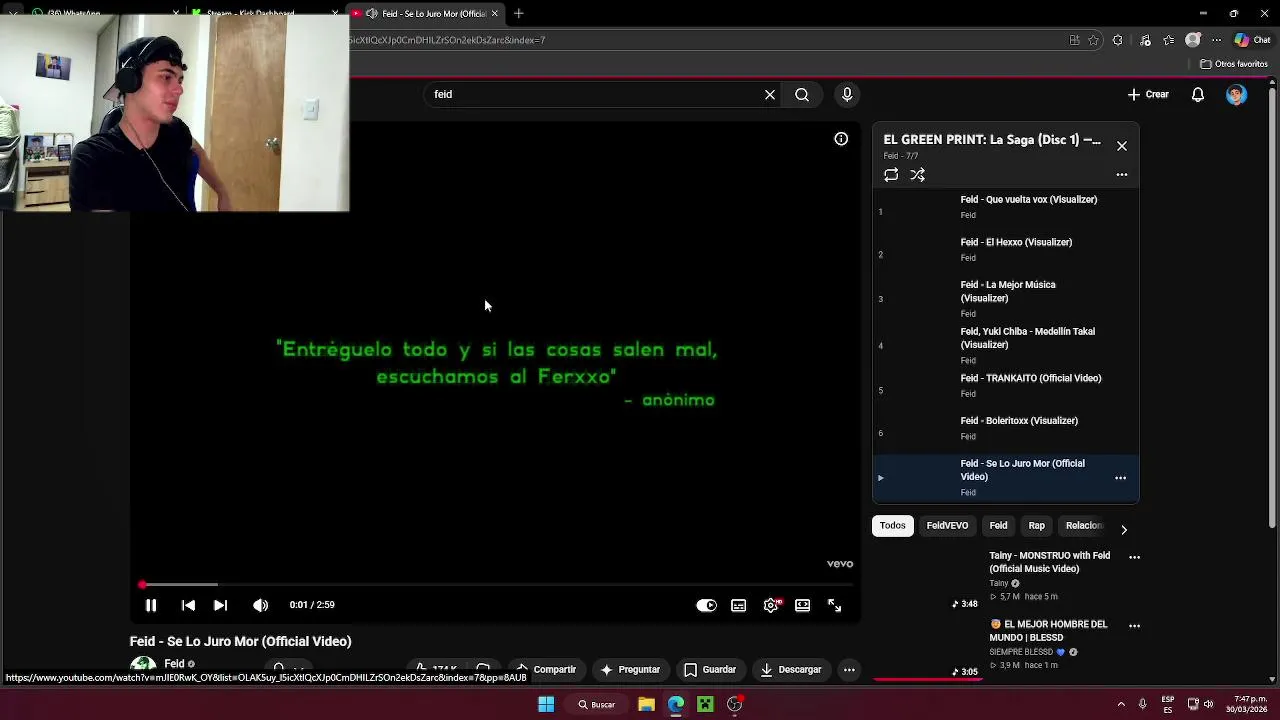Image resolution: width=1280 pixels, height=720 pixels.
Task: Play Feid - TRANKAITO (Official Video)
Action: (1005, 386)
